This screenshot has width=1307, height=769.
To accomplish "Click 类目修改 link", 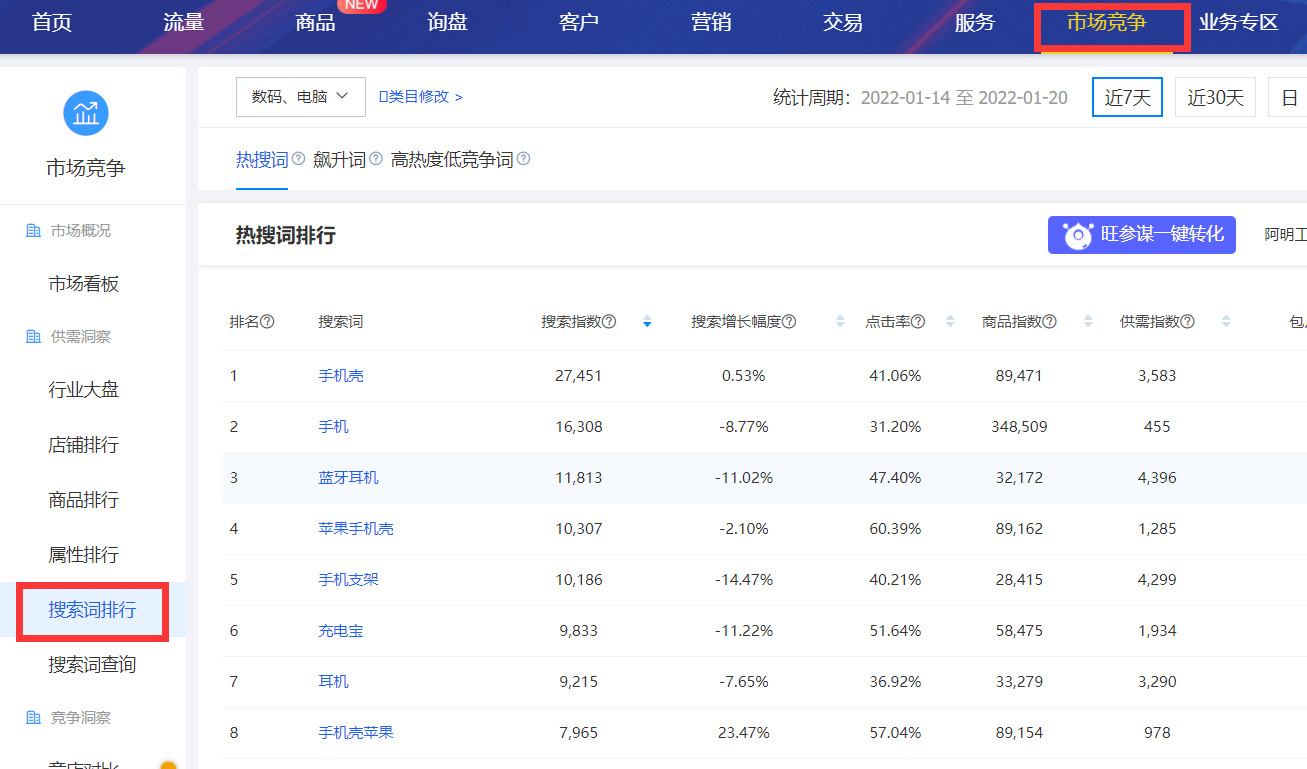I will coord(421,97).
